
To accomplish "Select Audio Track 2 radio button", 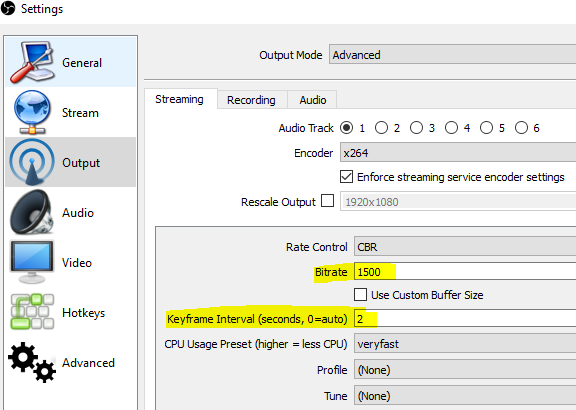I will pyautogui.click(x=381, y=128).
